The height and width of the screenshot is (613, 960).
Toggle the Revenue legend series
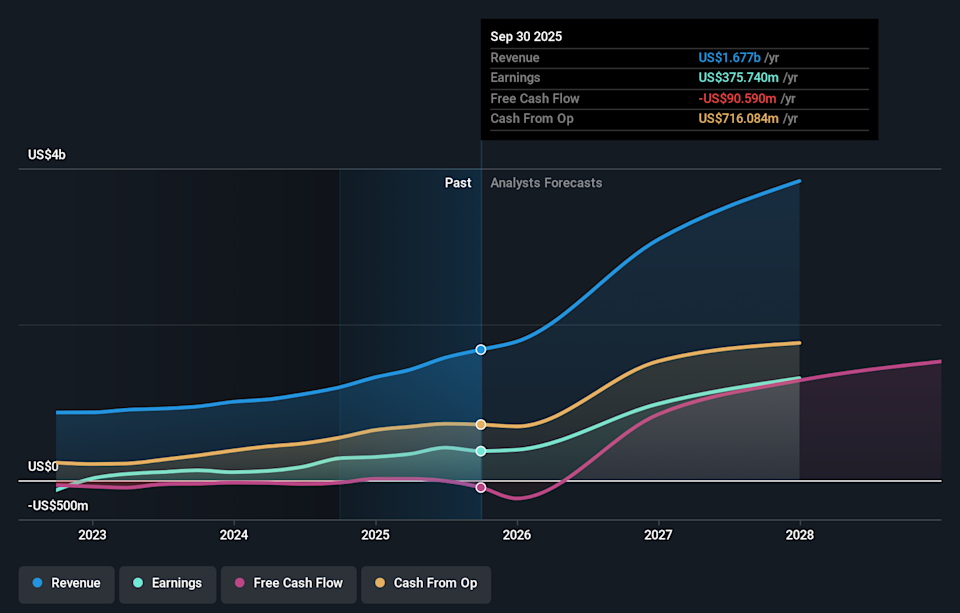[66, 584]
